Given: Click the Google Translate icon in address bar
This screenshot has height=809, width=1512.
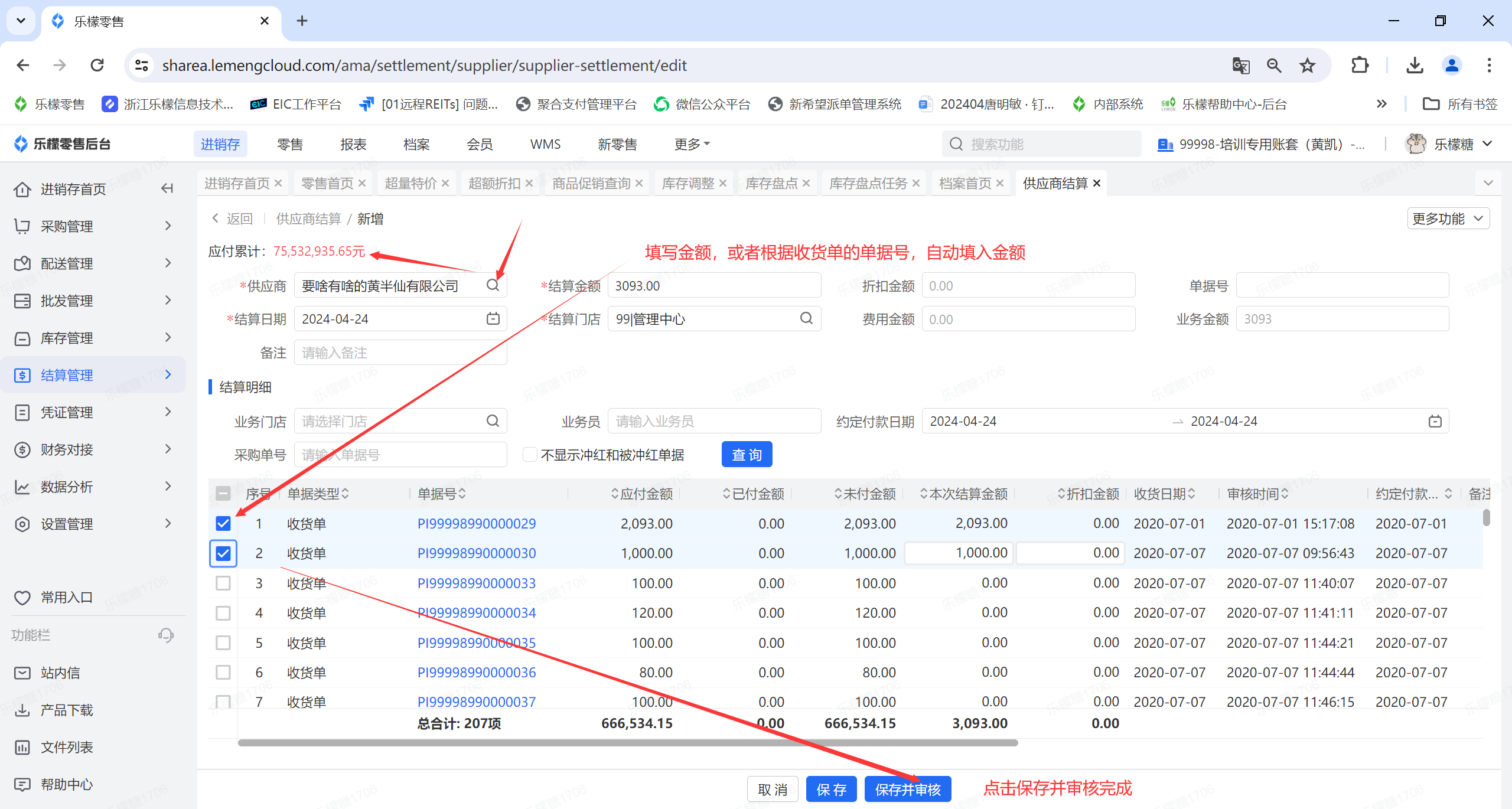Looking at the screenshot, I should [x=1241, y=65].
